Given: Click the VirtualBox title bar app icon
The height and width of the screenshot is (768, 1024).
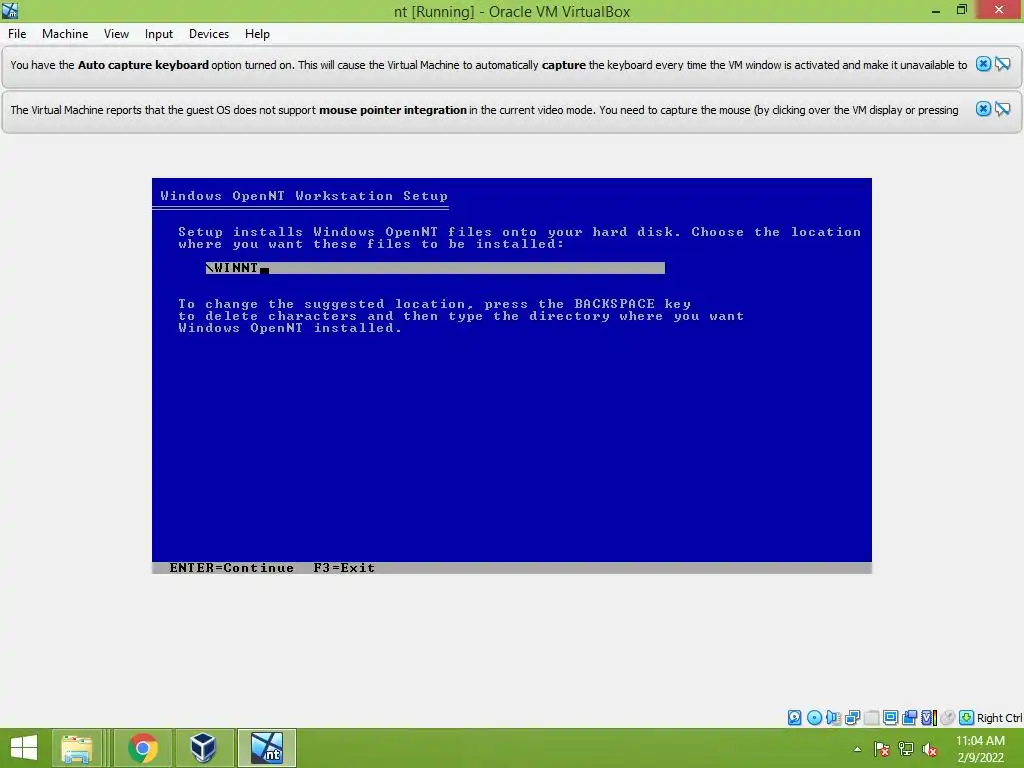Looking at the screenshot, I should (10, 10).
